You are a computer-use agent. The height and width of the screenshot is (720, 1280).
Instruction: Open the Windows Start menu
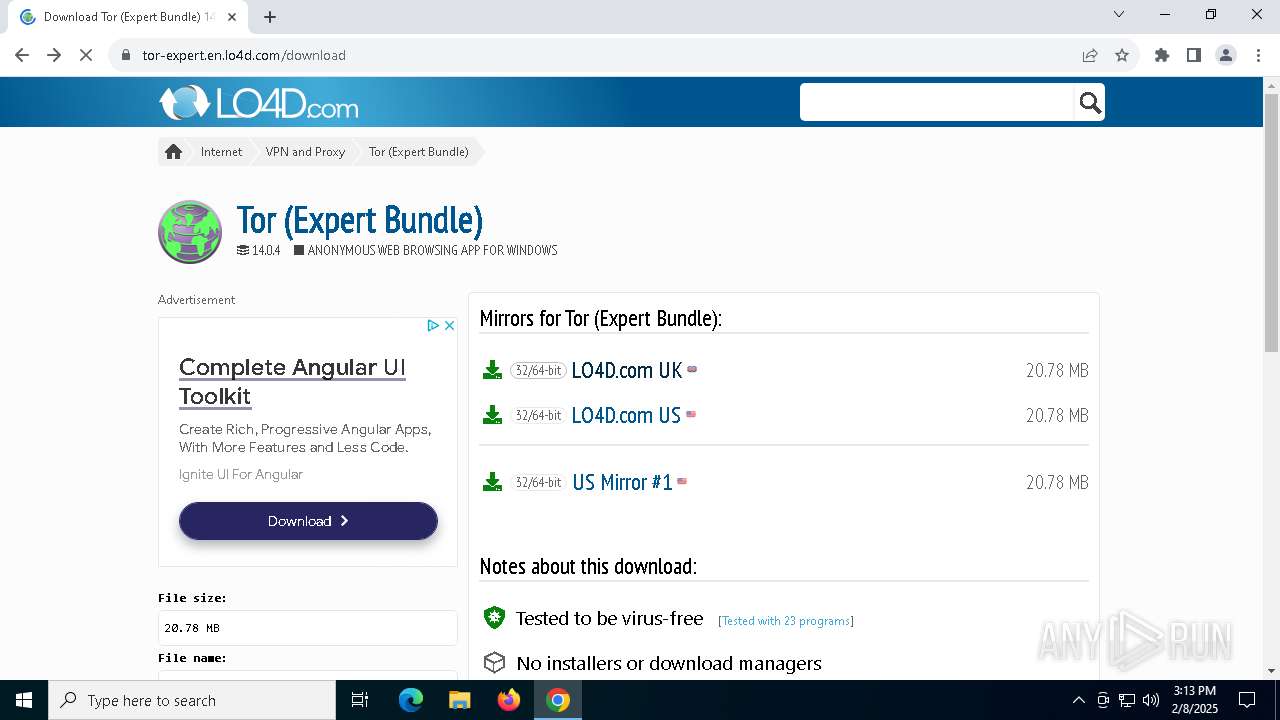pos(24,700)
